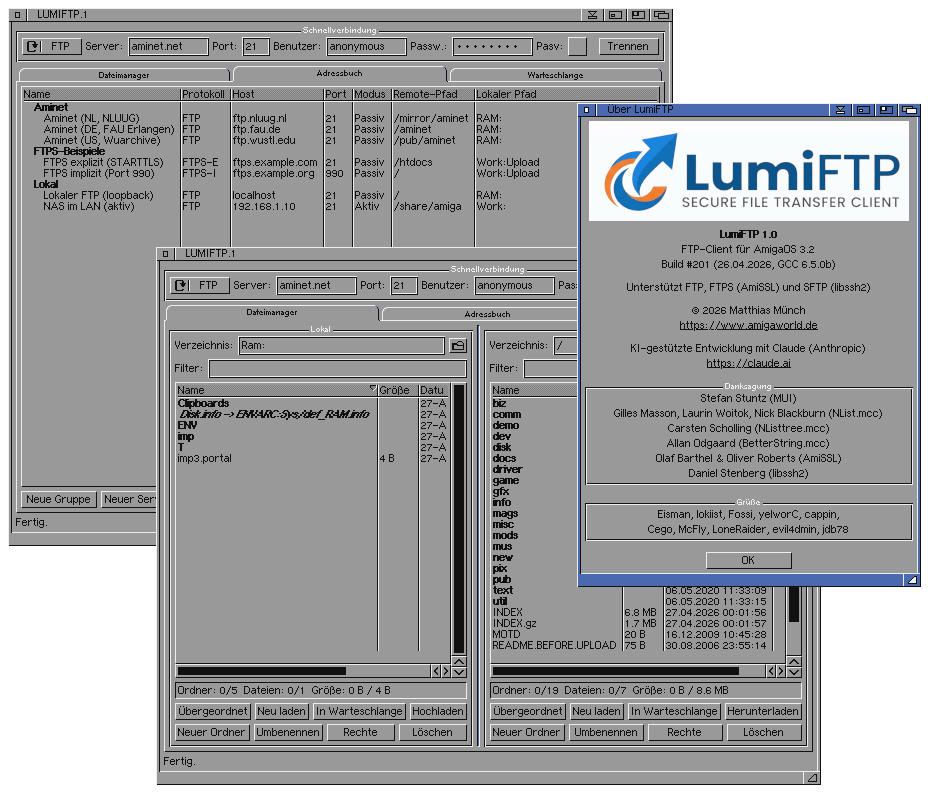Click the size gadget of Über LumiFTP window
This screenshot has width=940, height=800.
click(912, 580)
